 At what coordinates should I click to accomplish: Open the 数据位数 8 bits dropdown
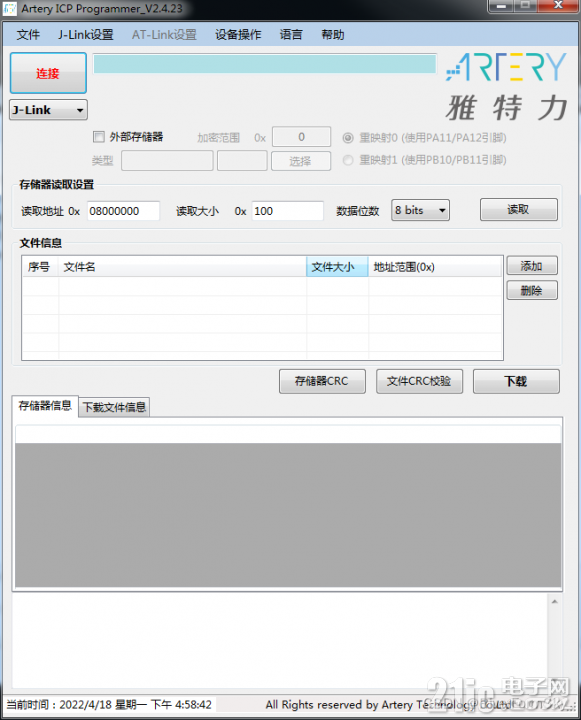[420, 210]
